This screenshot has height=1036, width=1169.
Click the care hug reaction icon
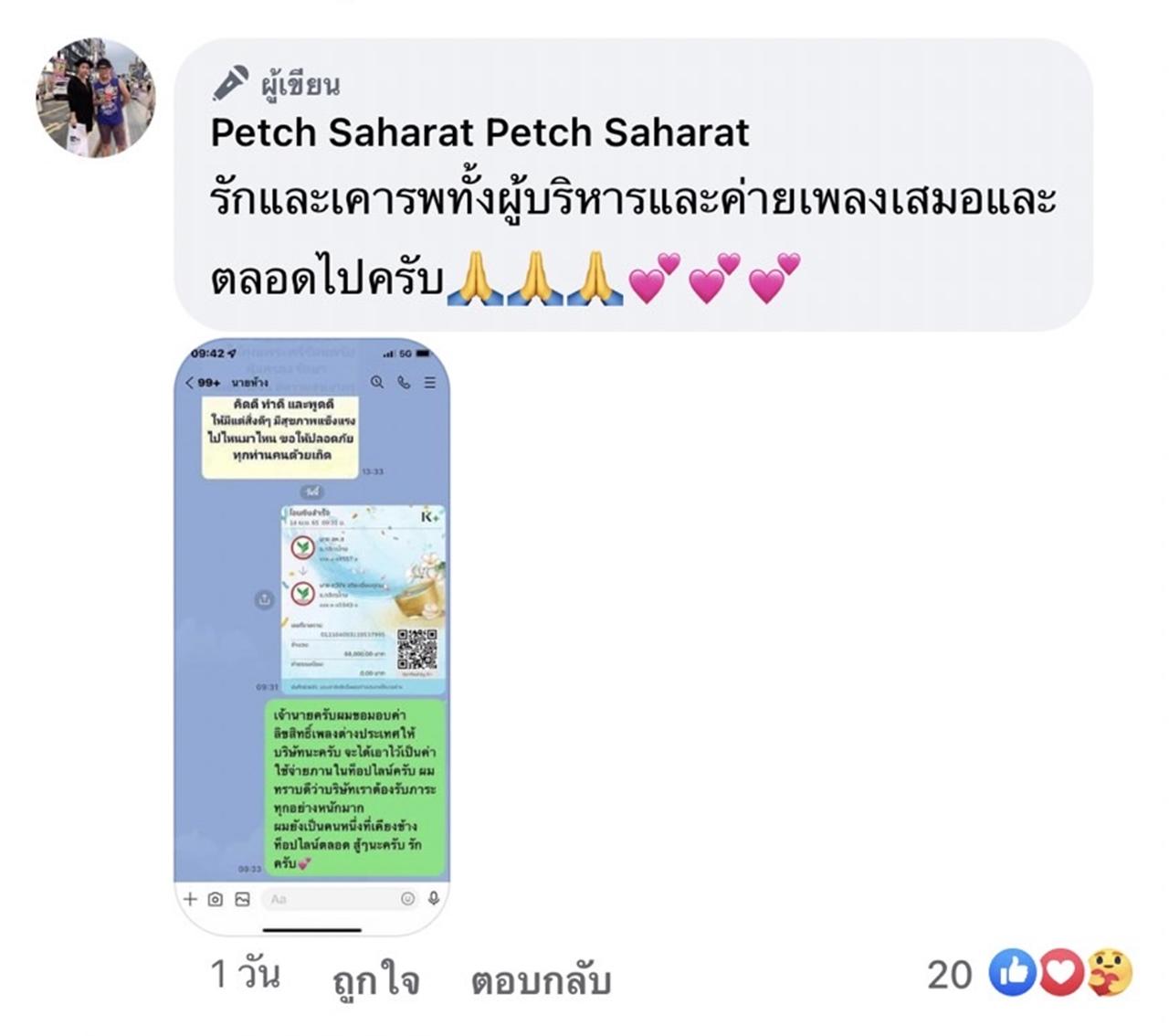click(x=1108, y=973)
